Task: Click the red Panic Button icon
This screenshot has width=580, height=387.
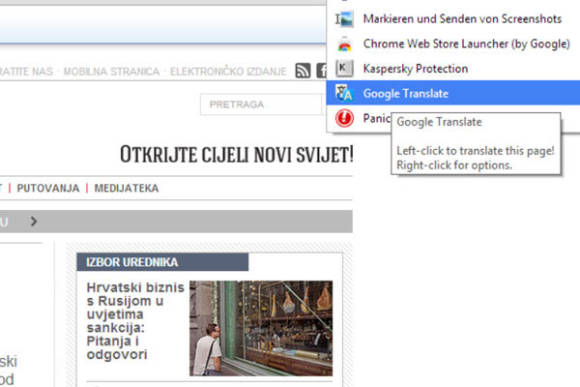Action: pos(344,118)
